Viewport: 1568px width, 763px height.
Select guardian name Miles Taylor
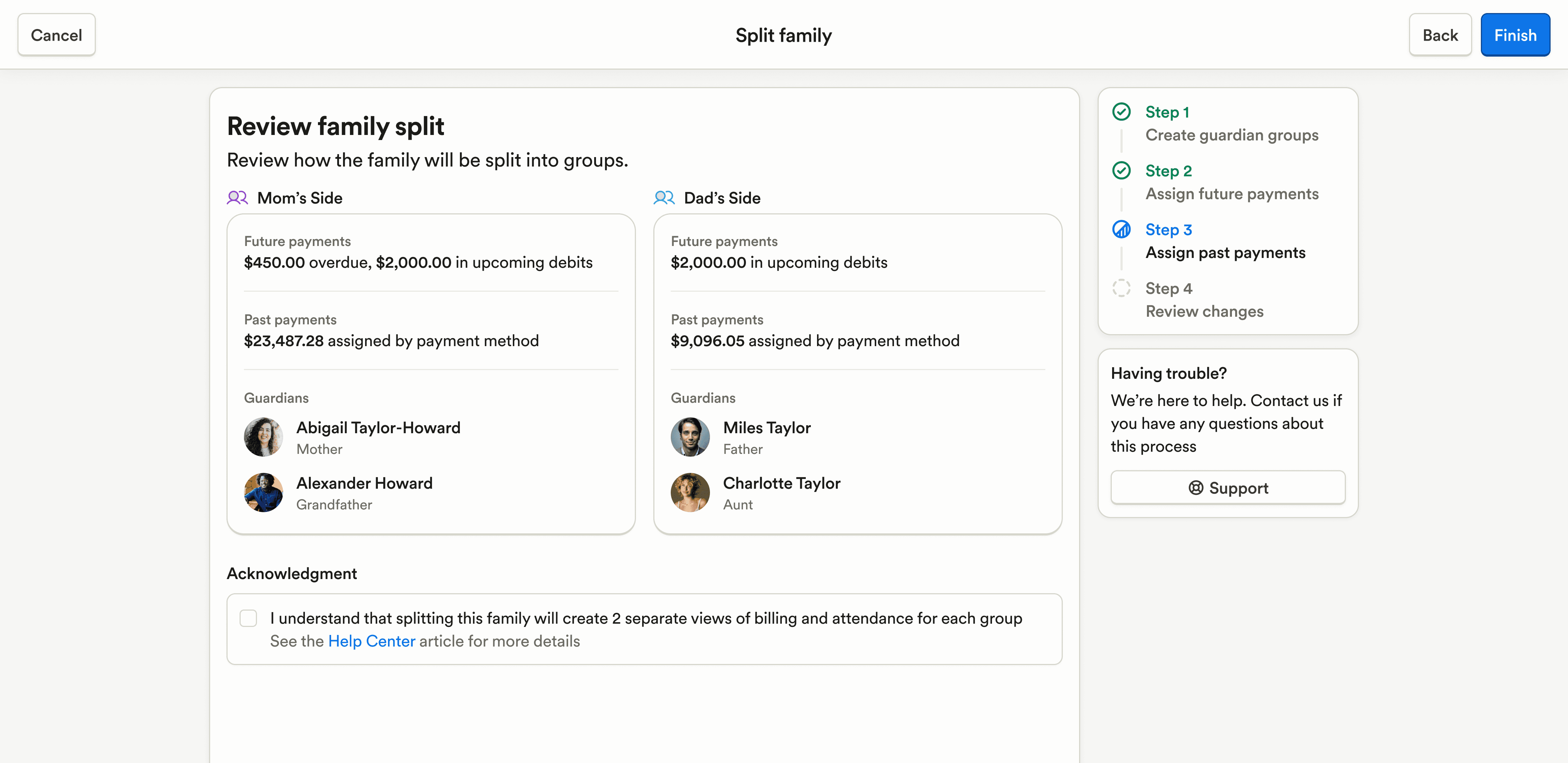click(x=766, y=428)
